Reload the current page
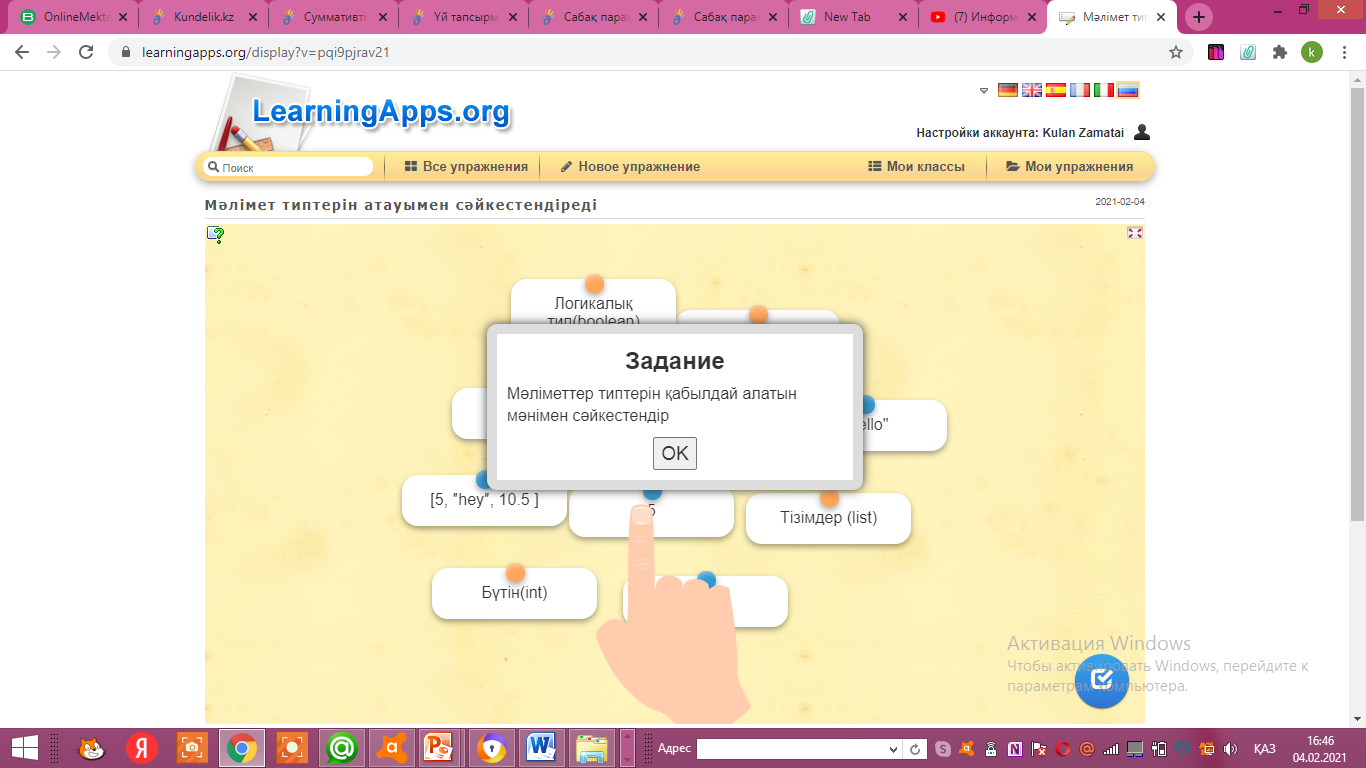Screen dimensions: 1366x768 pos(86,53)
